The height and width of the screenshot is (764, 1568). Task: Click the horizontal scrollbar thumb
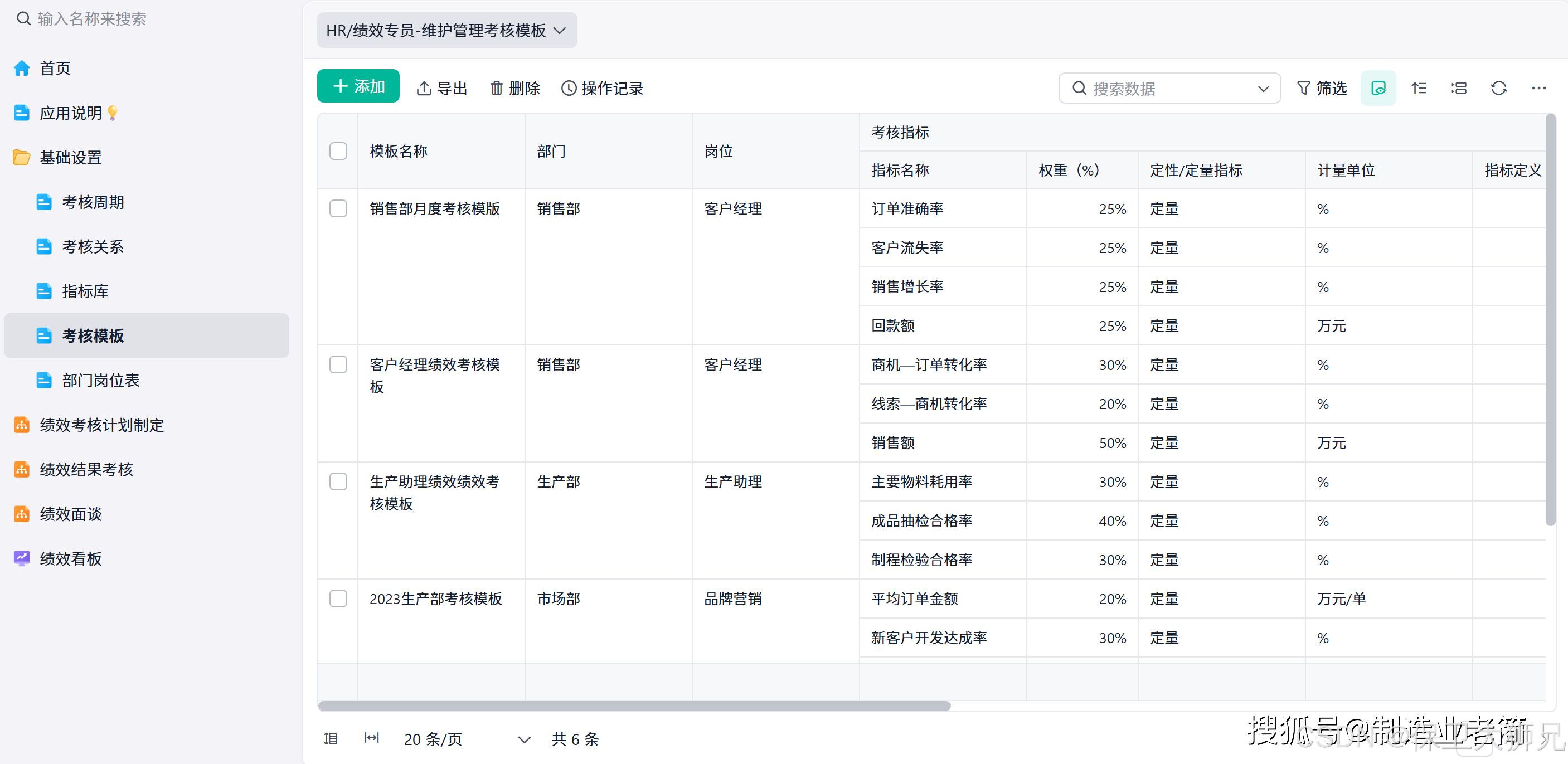(x=634, y=705)
